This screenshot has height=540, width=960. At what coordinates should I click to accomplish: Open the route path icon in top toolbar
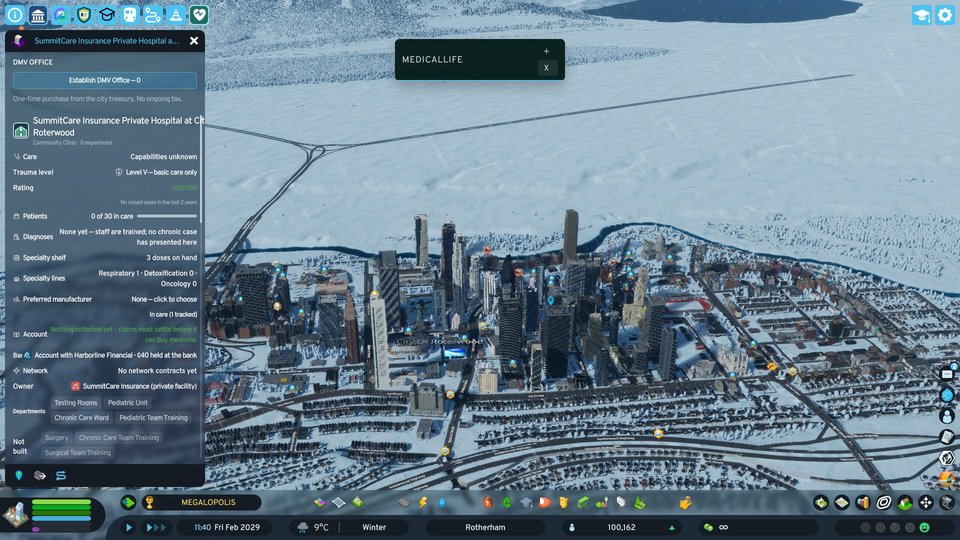[153, 15]
